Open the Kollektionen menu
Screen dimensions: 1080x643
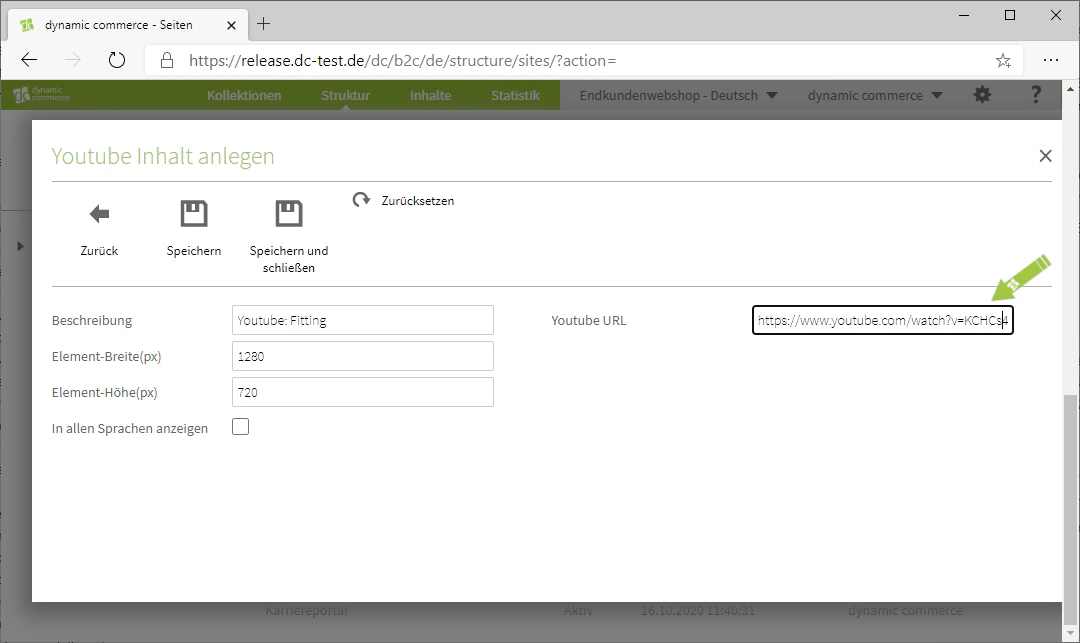244,96
